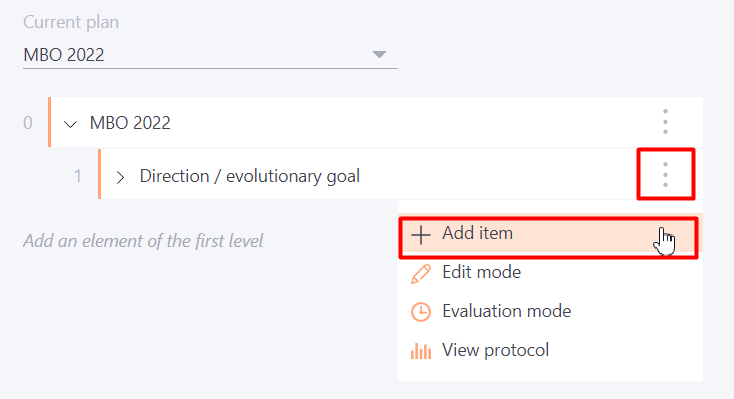
Task: Select the Direction / evolutionary goal label
Action: (x=250, y=176)
